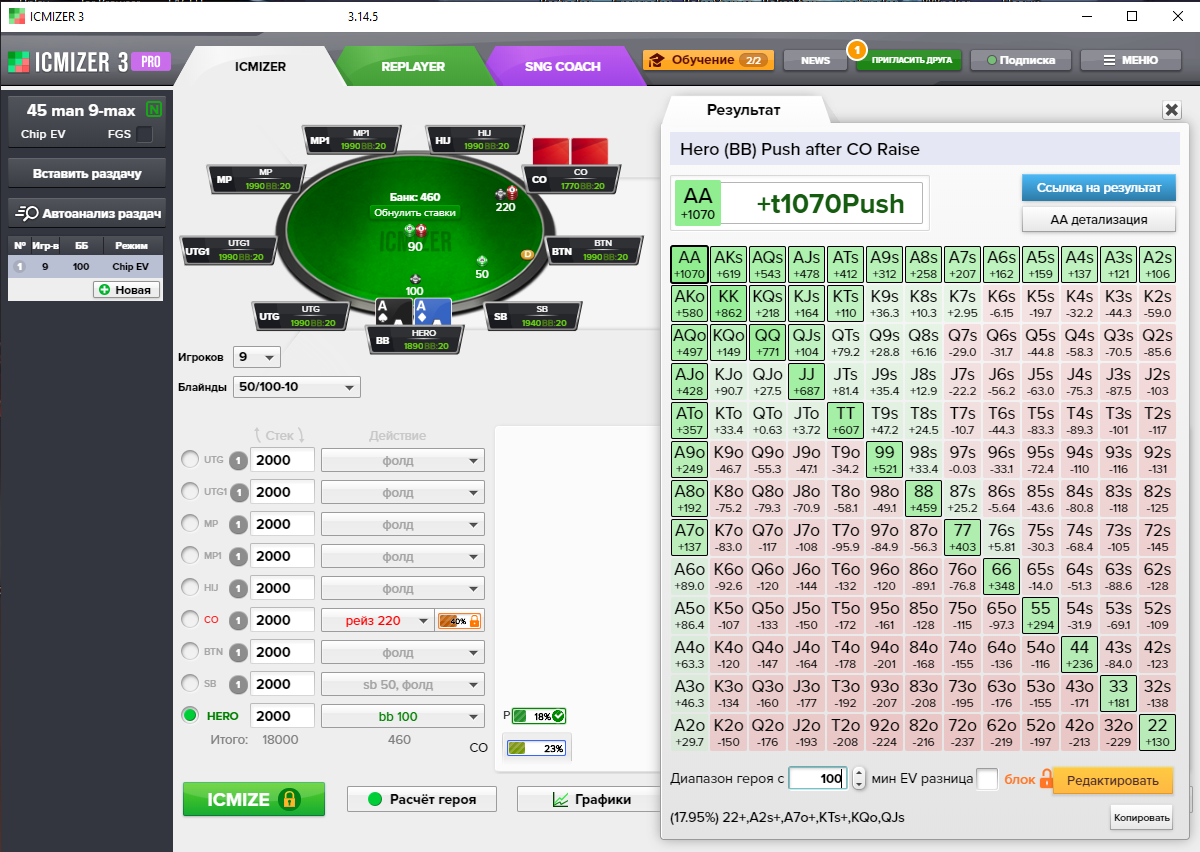Select the UTG1 radio button
The width and height of the screenshot is (1200, 852).
pos(189,492)
